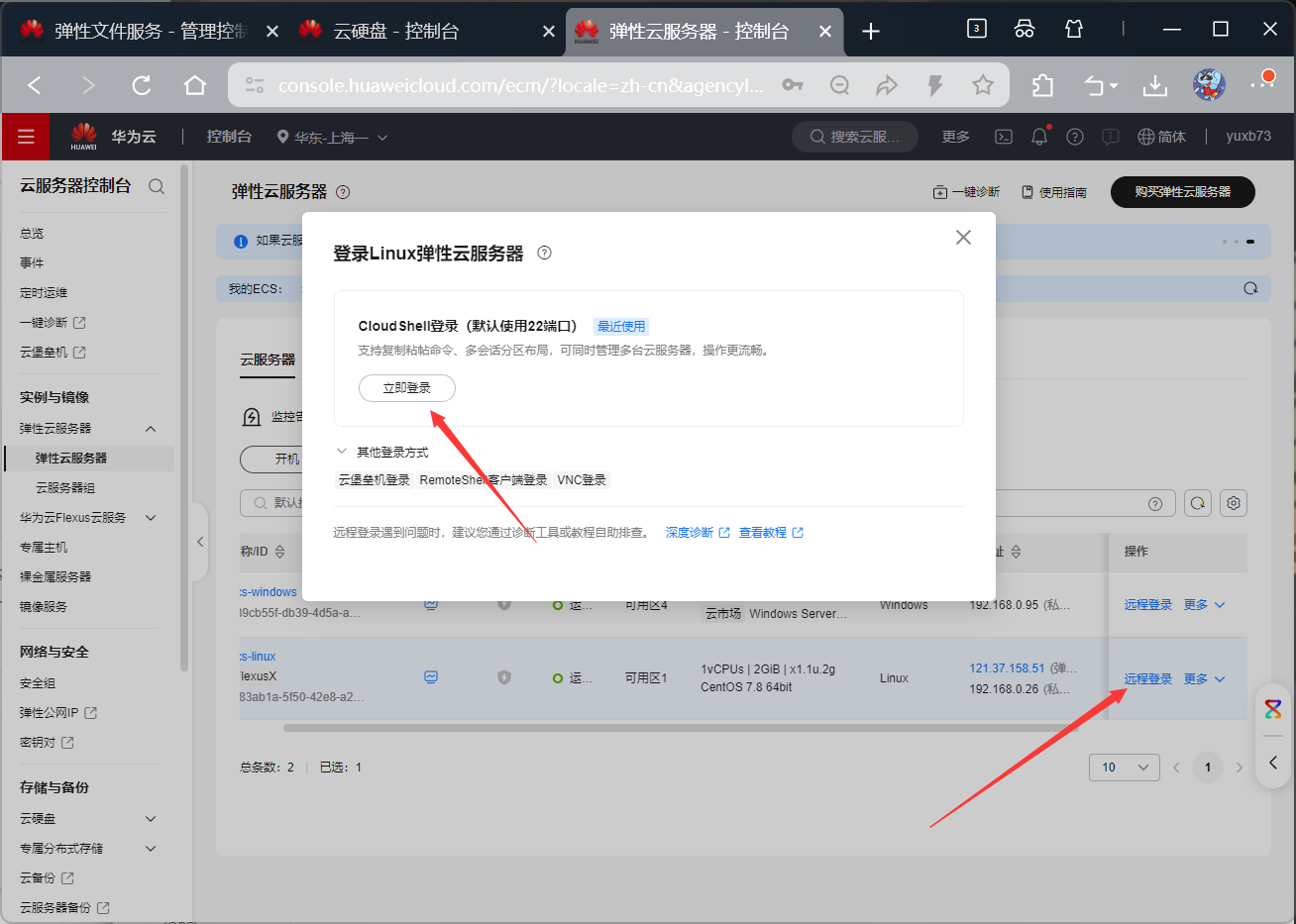Open the 深度诊断 link
The image size is (1296, 924).
click(698, 533)
